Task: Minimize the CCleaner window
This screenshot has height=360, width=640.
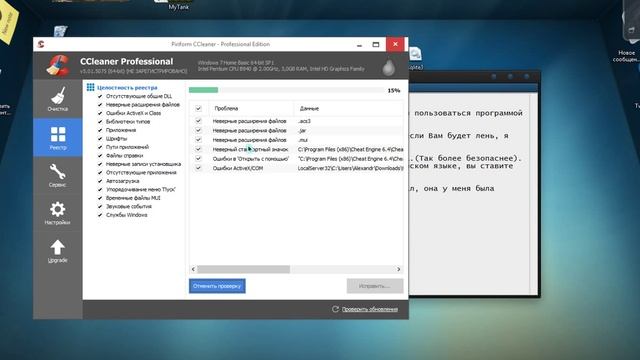Action: click(x=359, y=44)
